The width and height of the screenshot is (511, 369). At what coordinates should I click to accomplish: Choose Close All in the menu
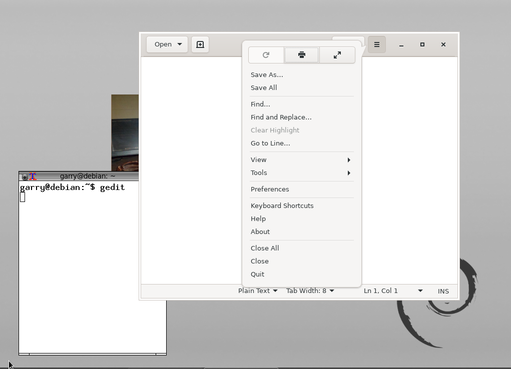[x=301, y=248]
